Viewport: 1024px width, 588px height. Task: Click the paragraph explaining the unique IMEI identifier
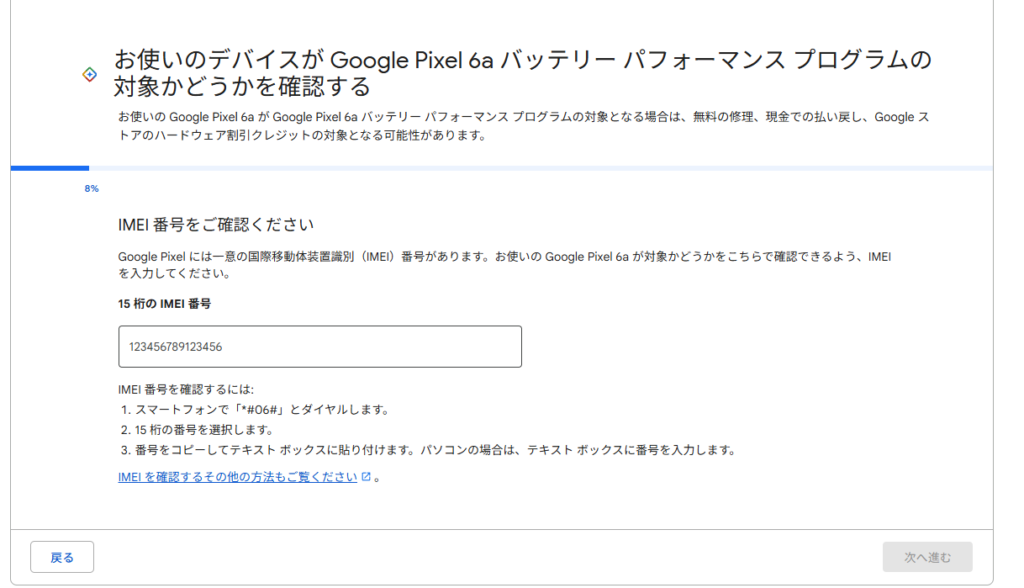point(504,264)
